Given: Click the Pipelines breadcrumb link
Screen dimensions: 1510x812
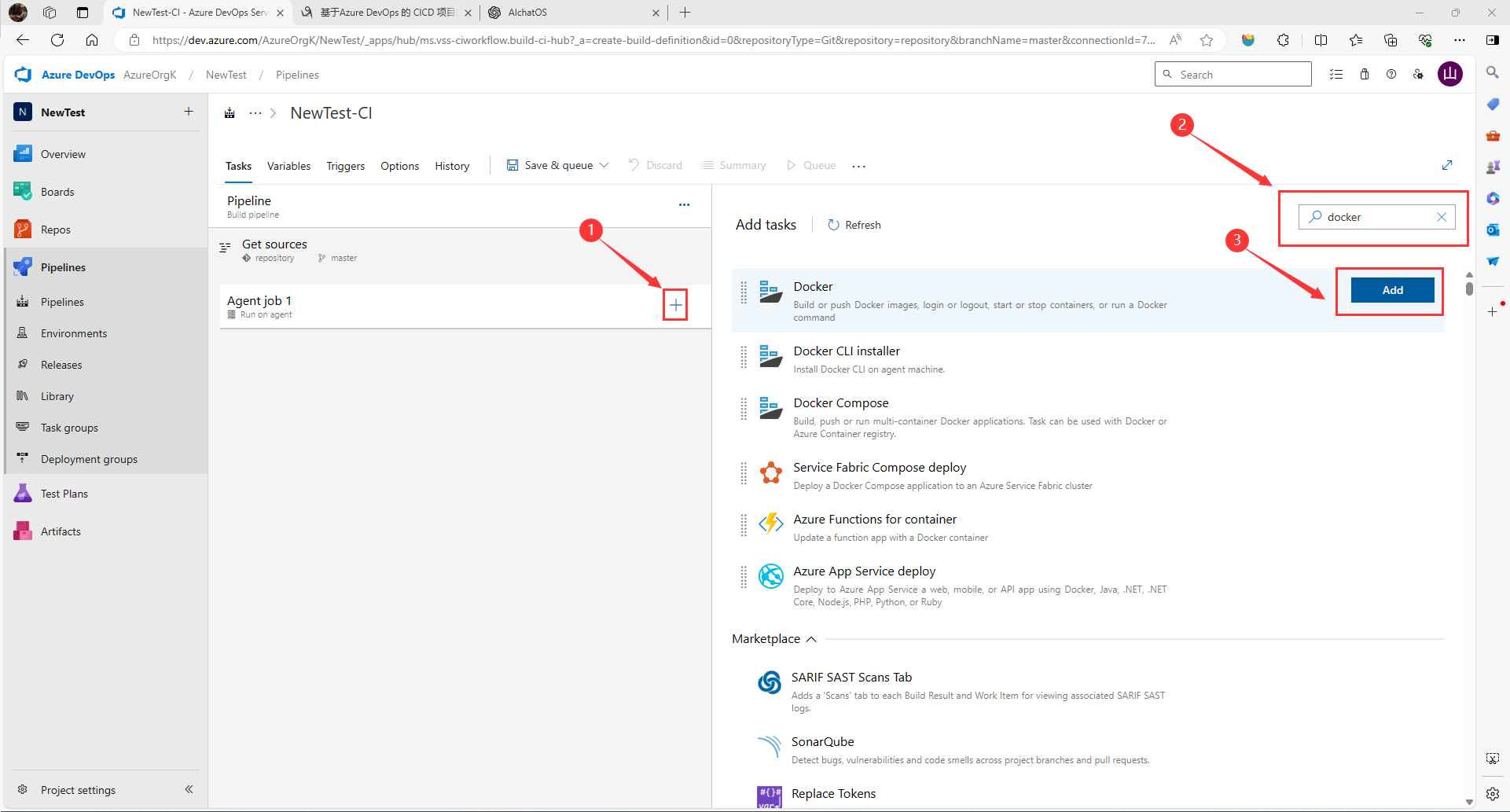Looking at the screenshot, I should click(297, 75).
